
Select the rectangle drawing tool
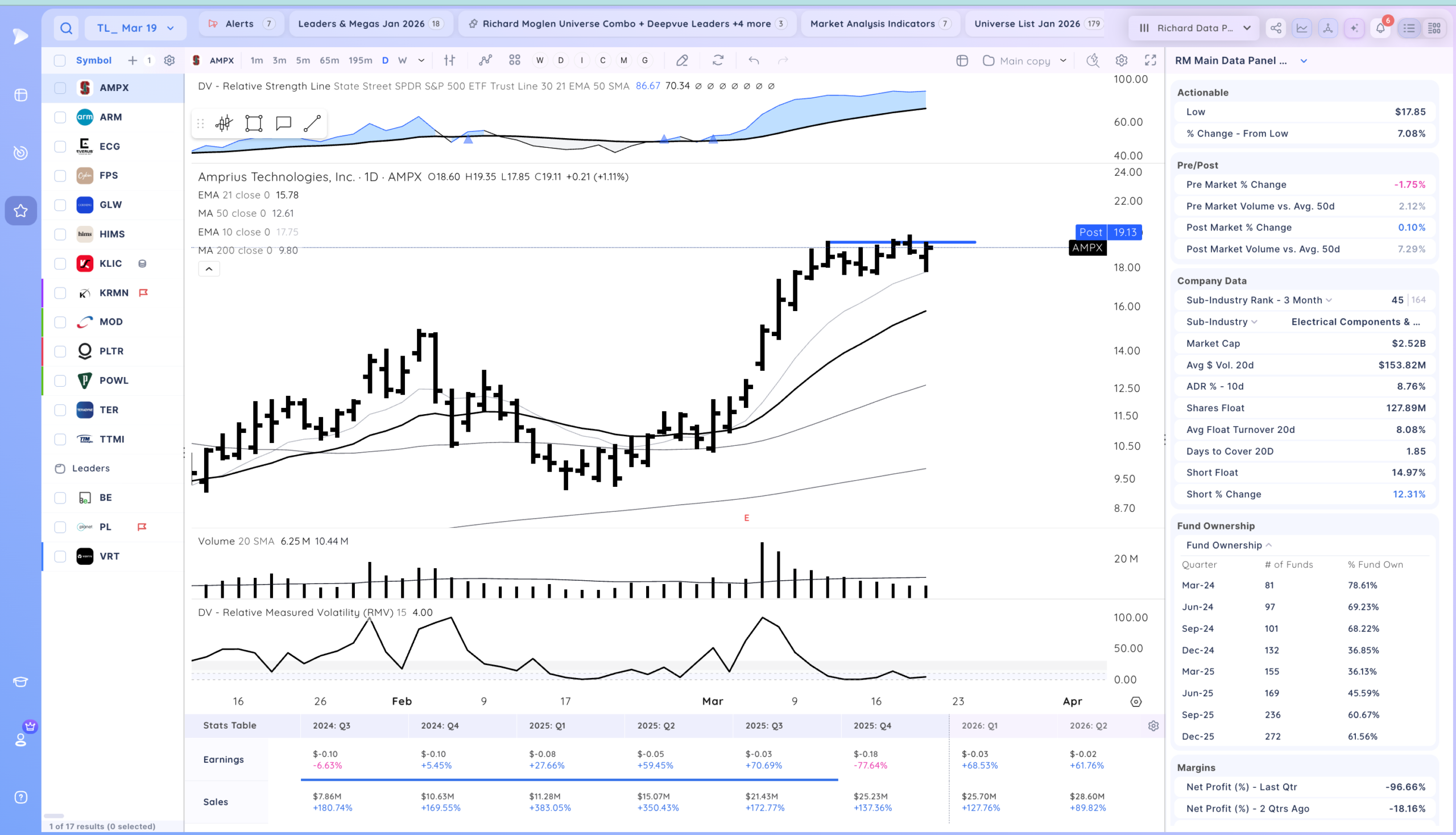pyautogui.click(x=254, y=123)
